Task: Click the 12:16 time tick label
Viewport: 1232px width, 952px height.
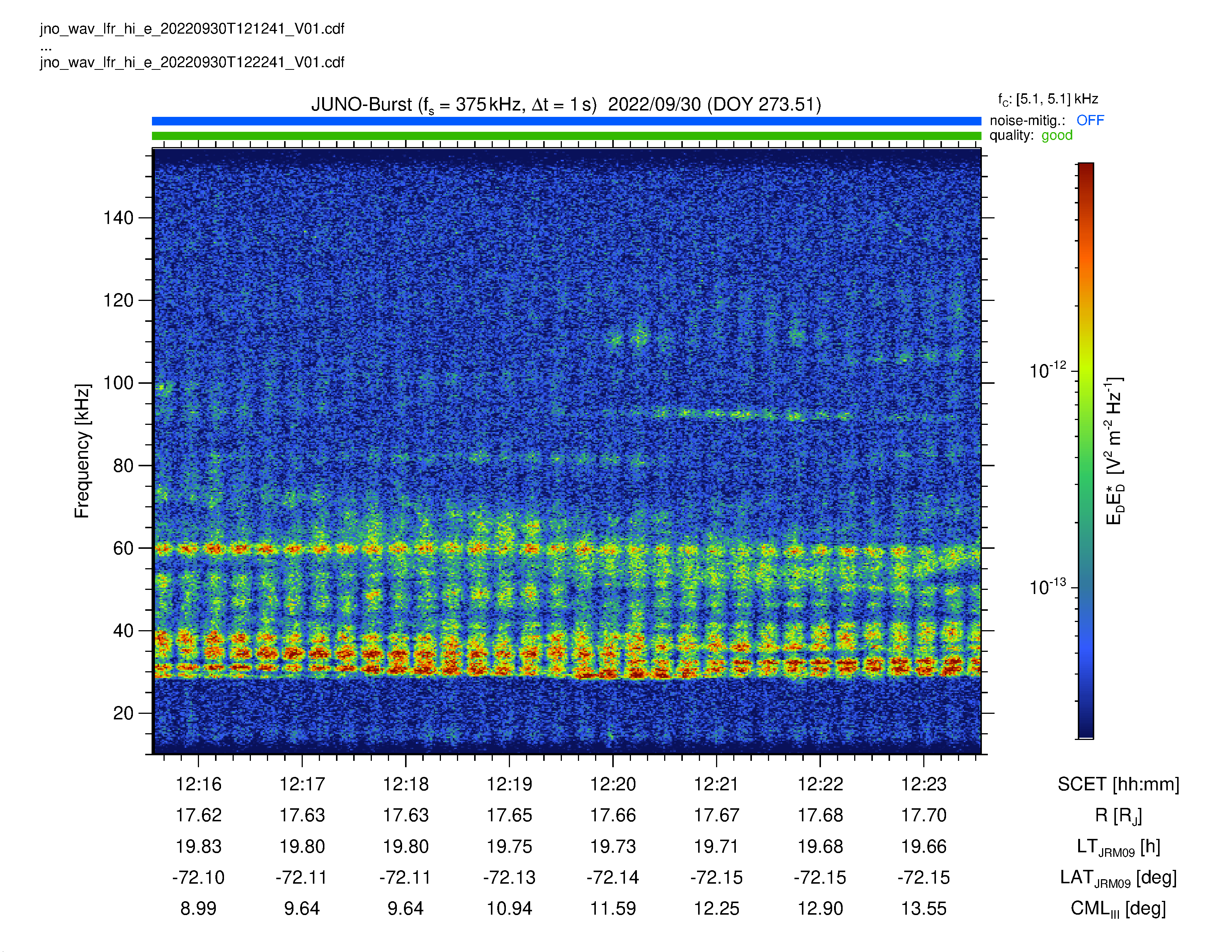Action: 199,784
